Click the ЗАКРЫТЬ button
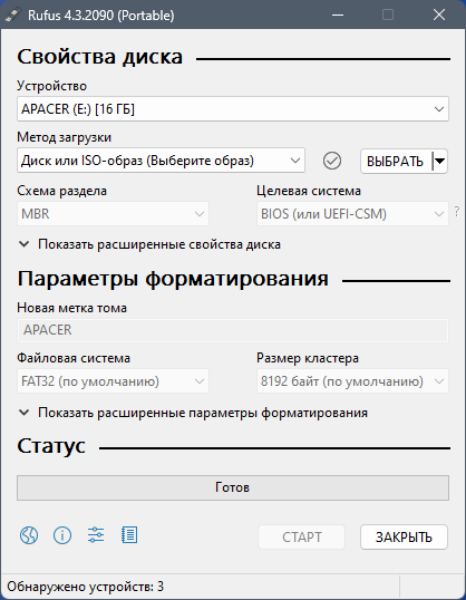Image resolution: width=466 pixels, height=600 pixels. tap(404, 537)
